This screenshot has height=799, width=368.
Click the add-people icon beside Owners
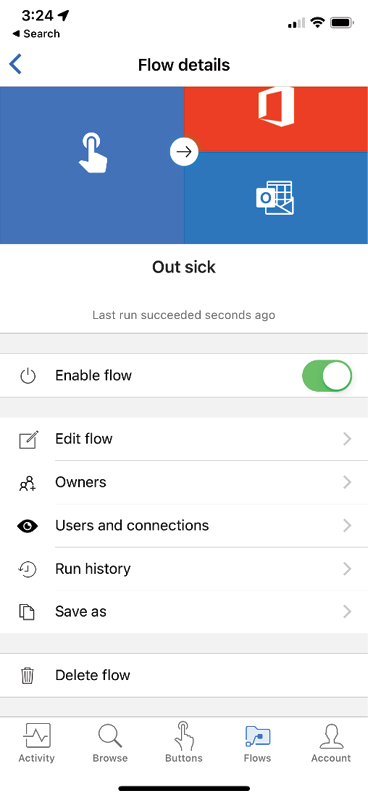tap(28, 483)
